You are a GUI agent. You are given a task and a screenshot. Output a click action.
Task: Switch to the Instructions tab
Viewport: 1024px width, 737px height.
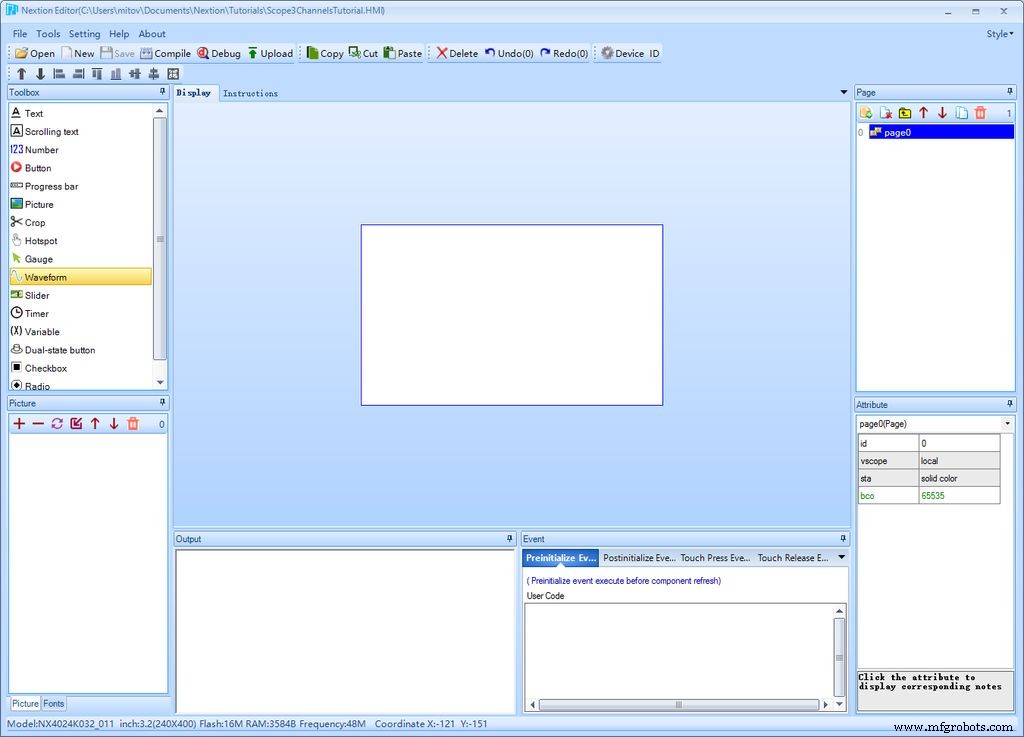click(x=250, y=93)
